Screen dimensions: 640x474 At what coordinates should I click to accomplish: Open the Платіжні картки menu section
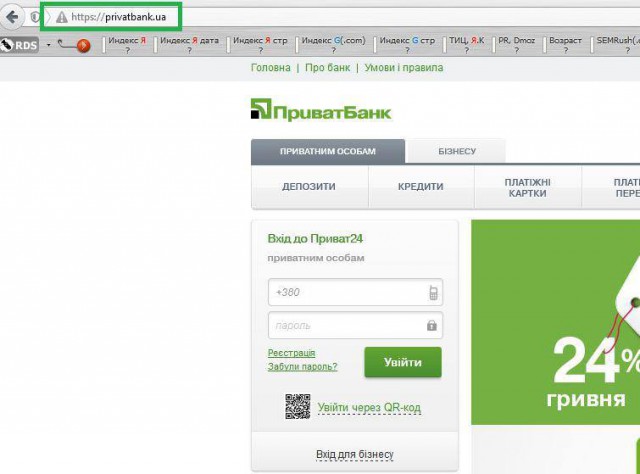pos(527,187)
